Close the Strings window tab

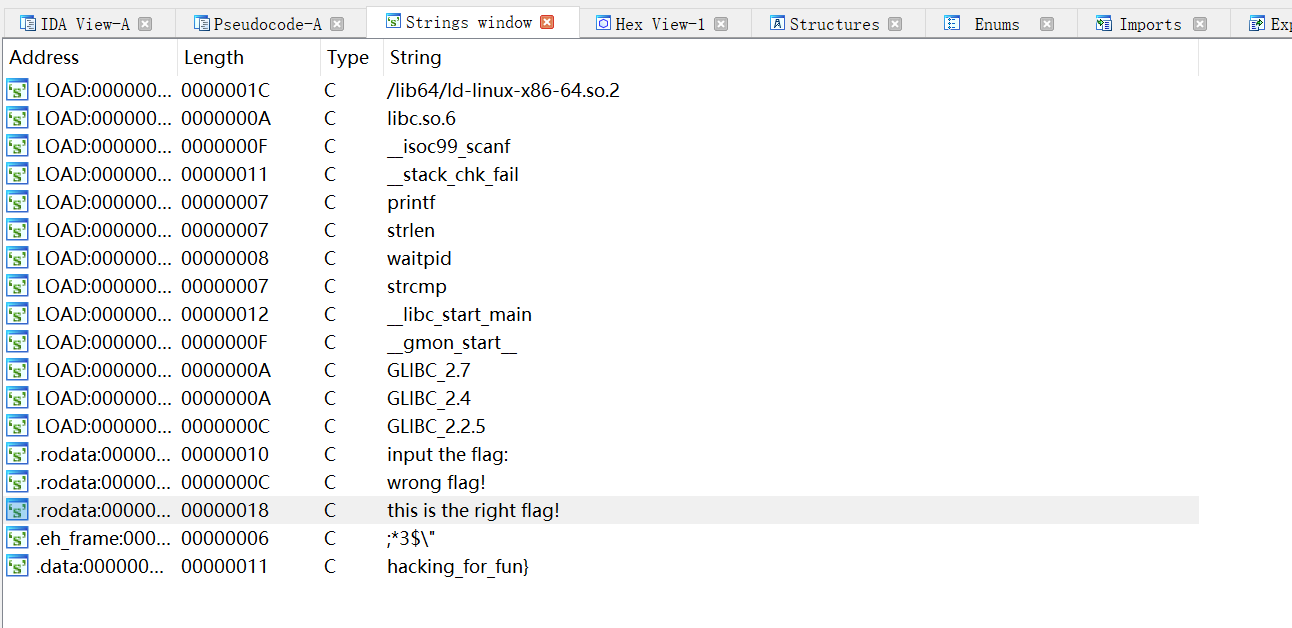pos(547,22)
